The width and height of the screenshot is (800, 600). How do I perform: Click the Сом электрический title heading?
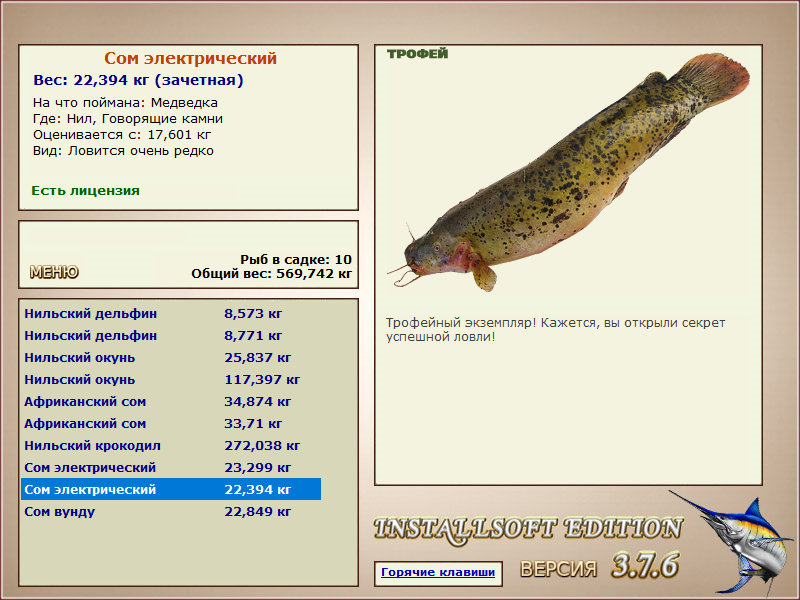[190, 58]
